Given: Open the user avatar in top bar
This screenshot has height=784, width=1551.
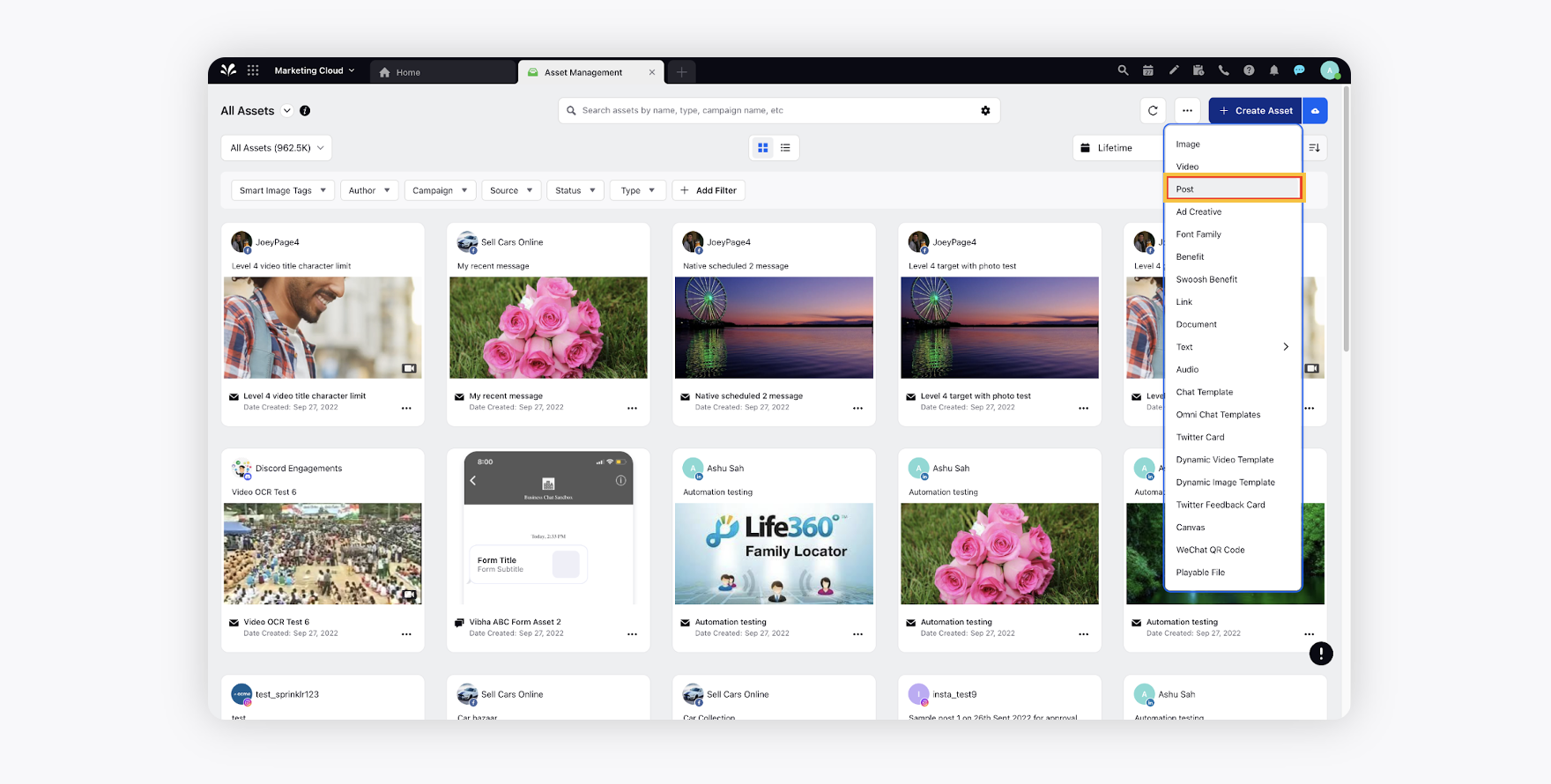Looking at the screenshot, I should pyautogui.click(x=1330, y=70).
